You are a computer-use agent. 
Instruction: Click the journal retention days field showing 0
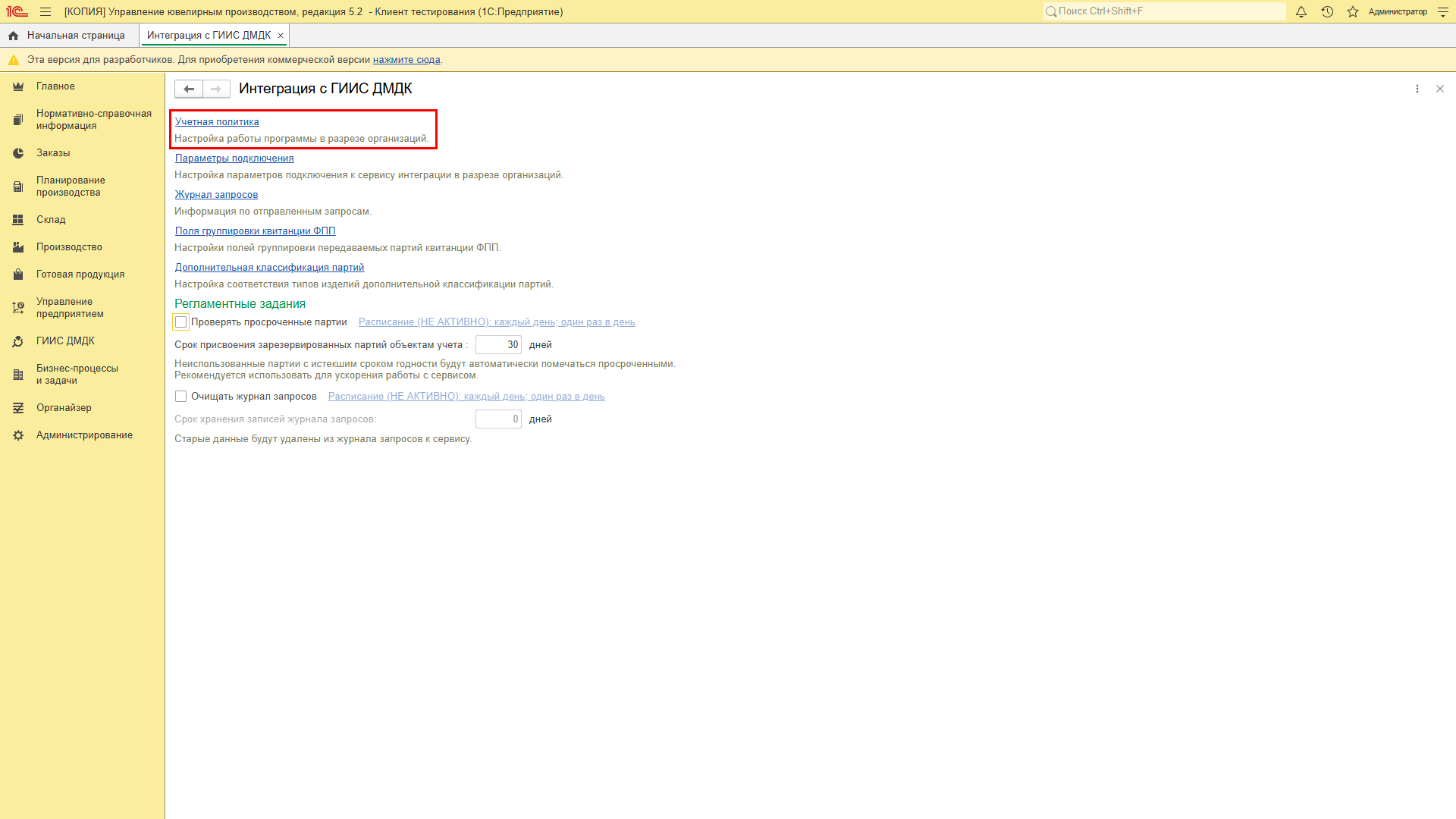pyautogui.click(x=498, y=419)
